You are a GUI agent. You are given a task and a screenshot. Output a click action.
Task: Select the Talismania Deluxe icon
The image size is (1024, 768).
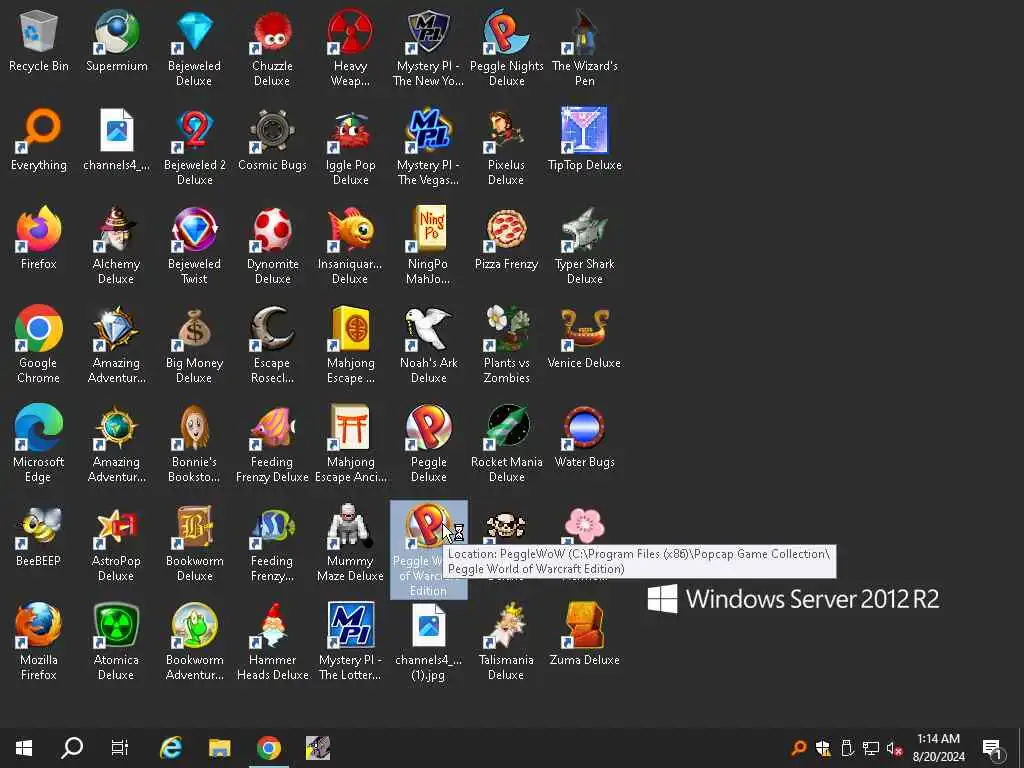pos(507,626)
